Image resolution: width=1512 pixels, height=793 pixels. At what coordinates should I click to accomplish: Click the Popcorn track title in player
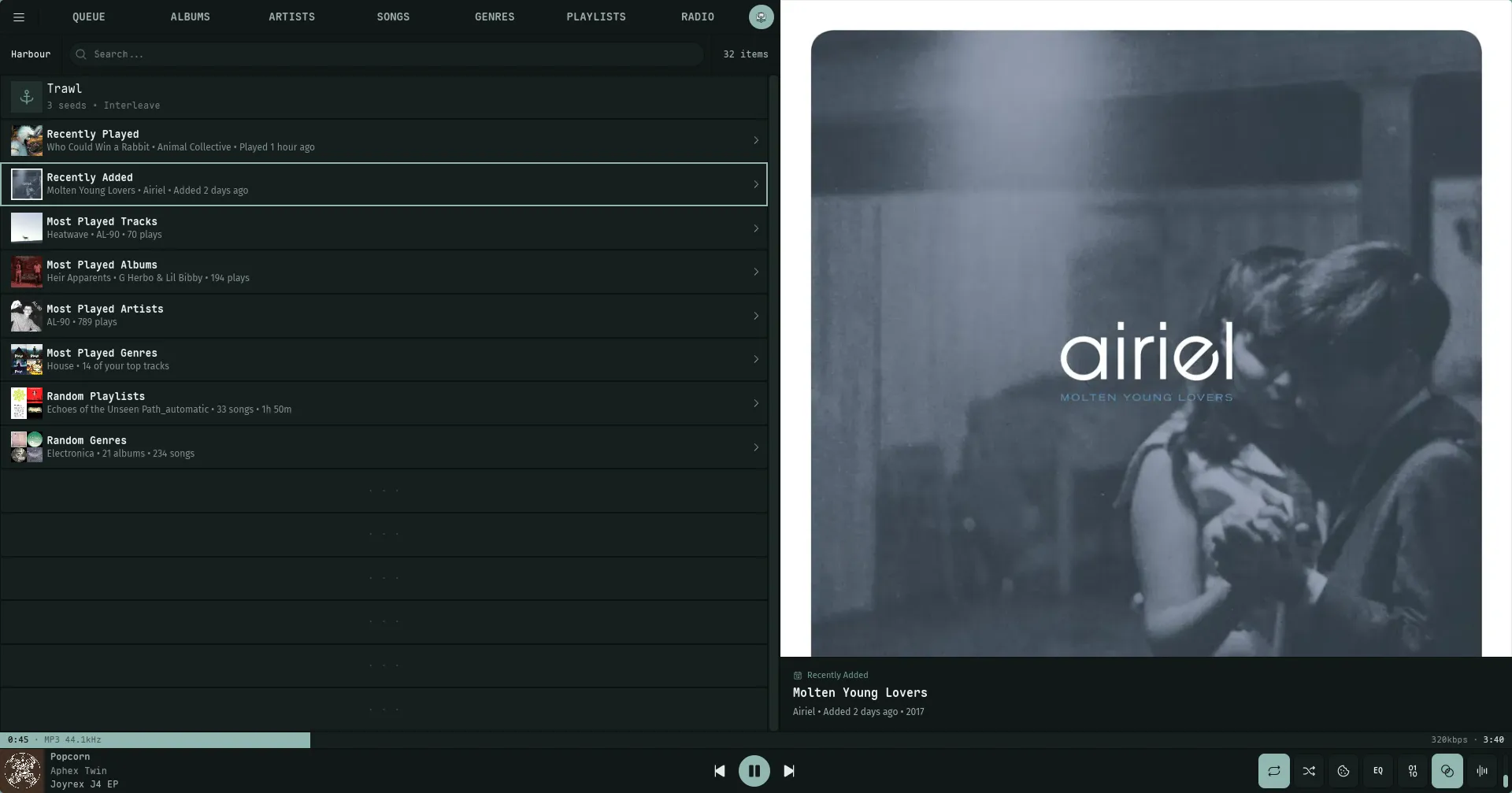tap(70, 757)
